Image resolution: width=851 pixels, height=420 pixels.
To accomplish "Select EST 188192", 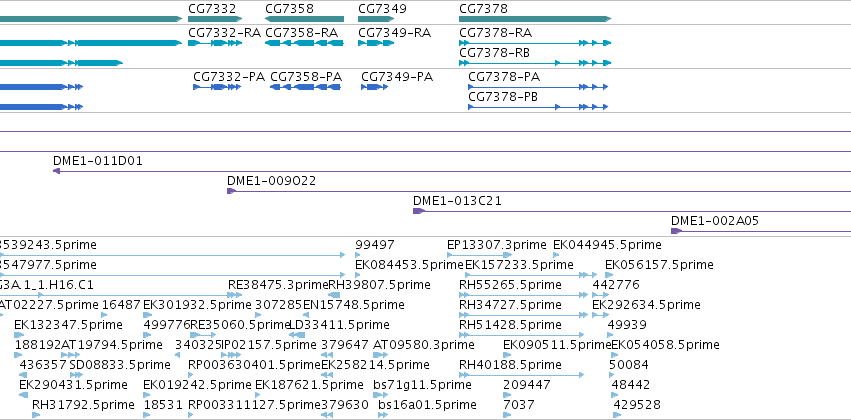I will [x=39, y=345].
